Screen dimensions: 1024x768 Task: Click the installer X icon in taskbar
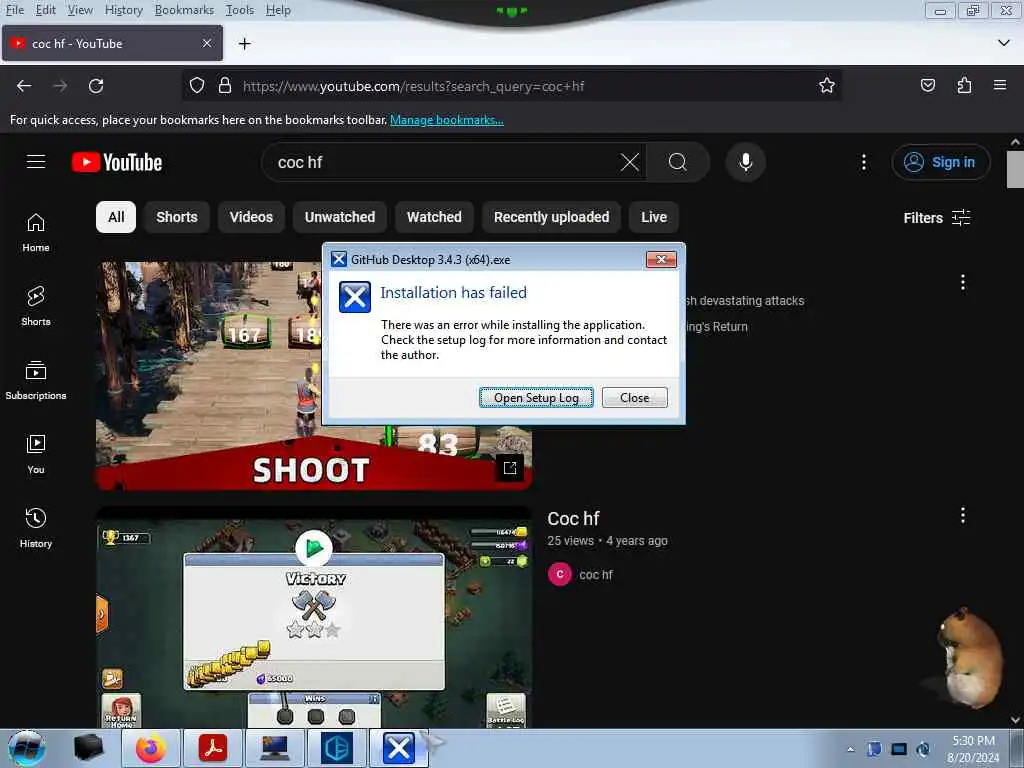(398, 748)
